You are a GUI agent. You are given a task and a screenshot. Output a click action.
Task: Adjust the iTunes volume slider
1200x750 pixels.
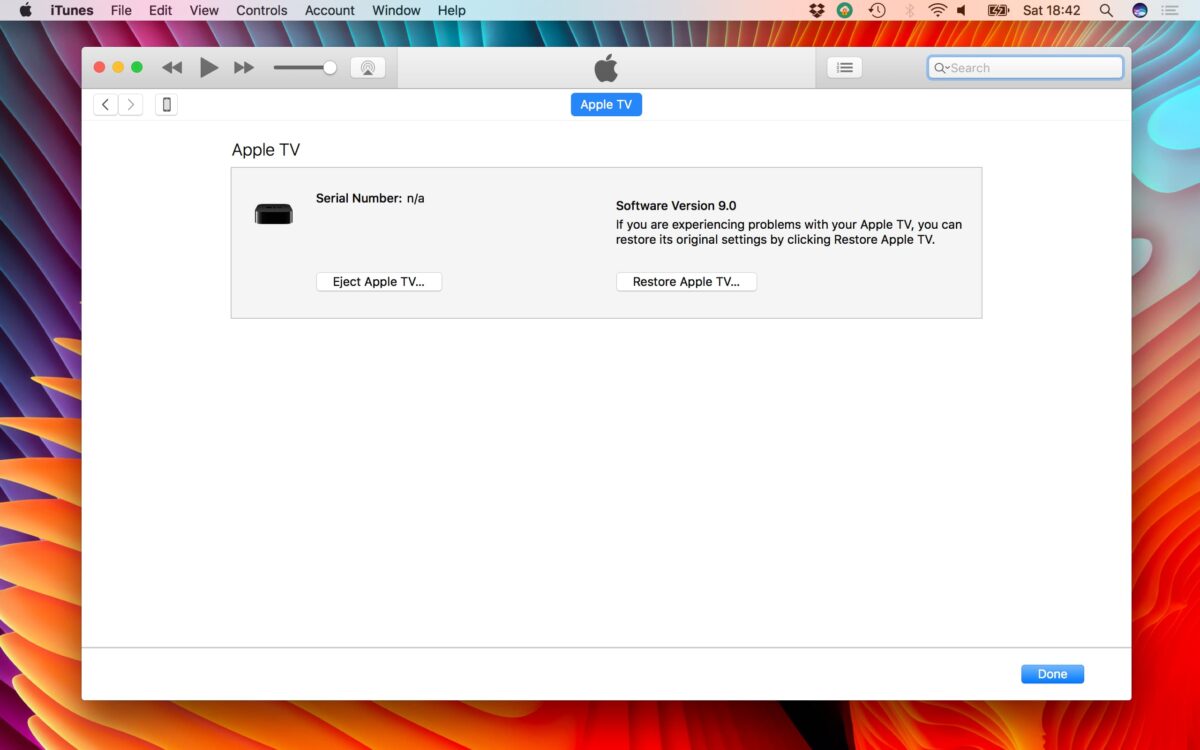[x=305, y=68]
